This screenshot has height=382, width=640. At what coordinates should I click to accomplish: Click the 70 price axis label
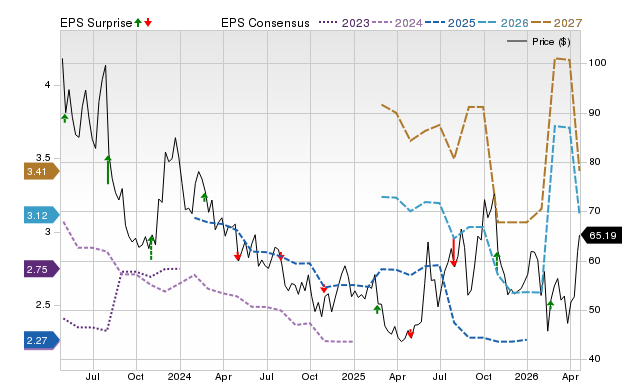click(595, 211)
